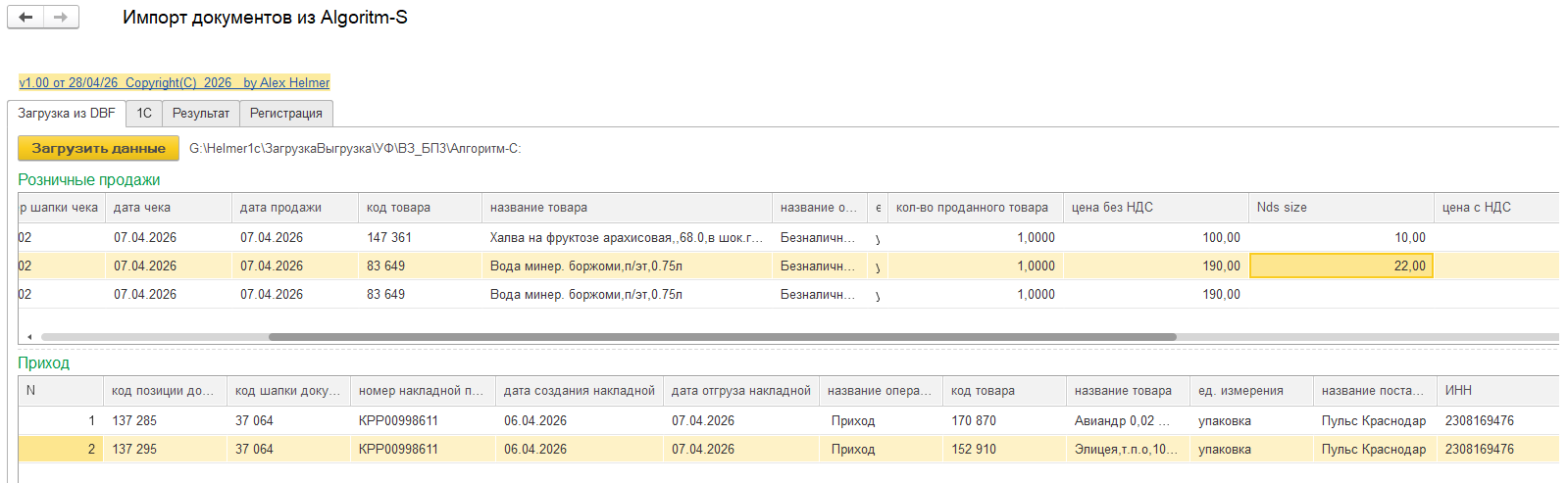Click the дата создания накладной column header
Viewport: 1568px width, 483px height.
(x=579, y=391)
